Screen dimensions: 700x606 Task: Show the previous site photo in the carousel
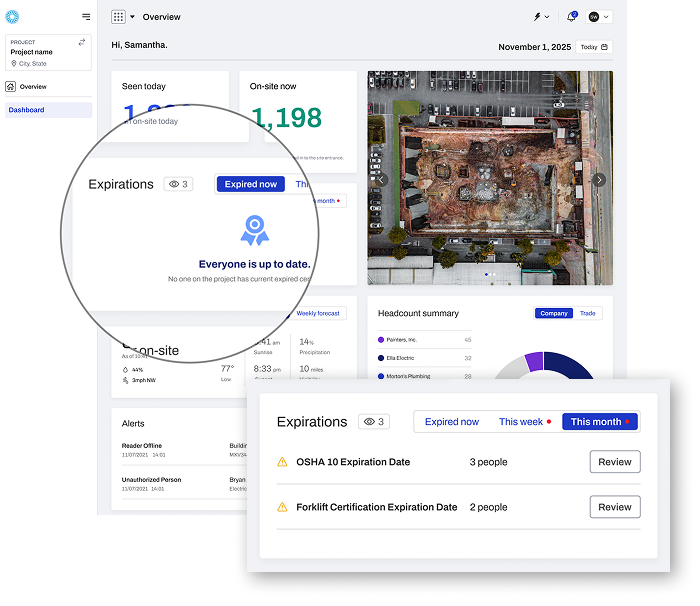(x=381, y=180)
